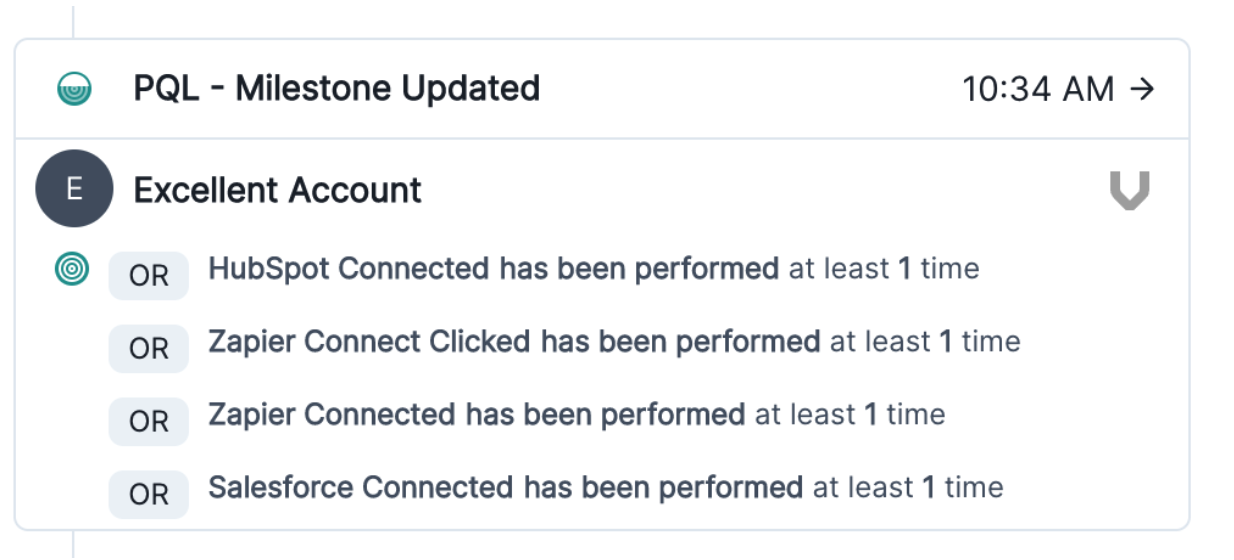Click the grey V logo icon

(1130, 190)
